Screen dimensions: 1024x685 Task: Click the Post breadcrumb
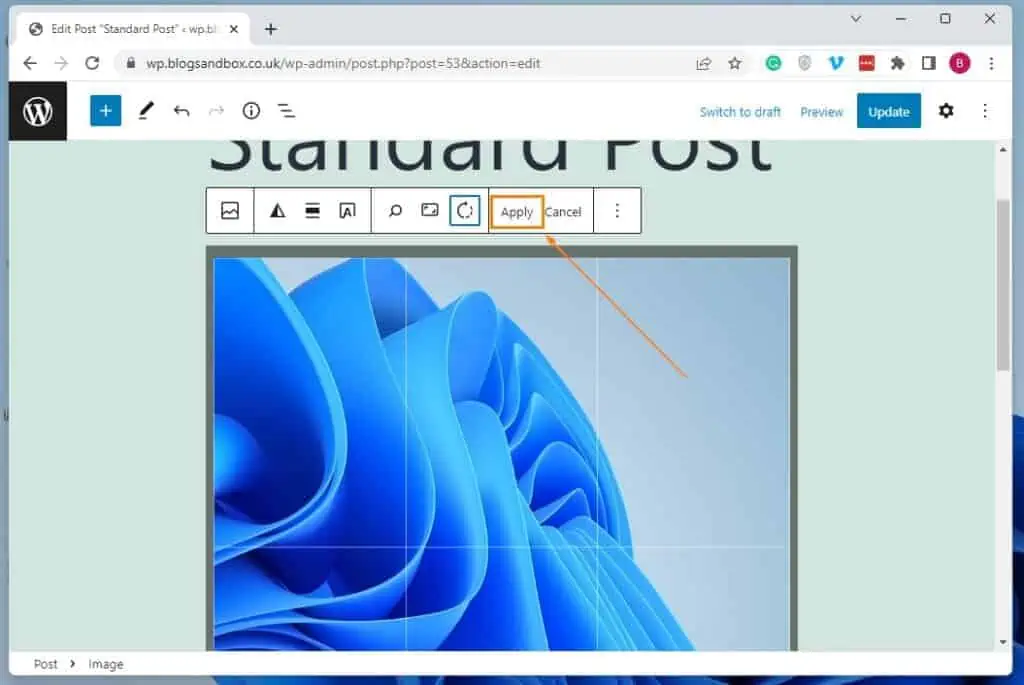click(46, 664)
